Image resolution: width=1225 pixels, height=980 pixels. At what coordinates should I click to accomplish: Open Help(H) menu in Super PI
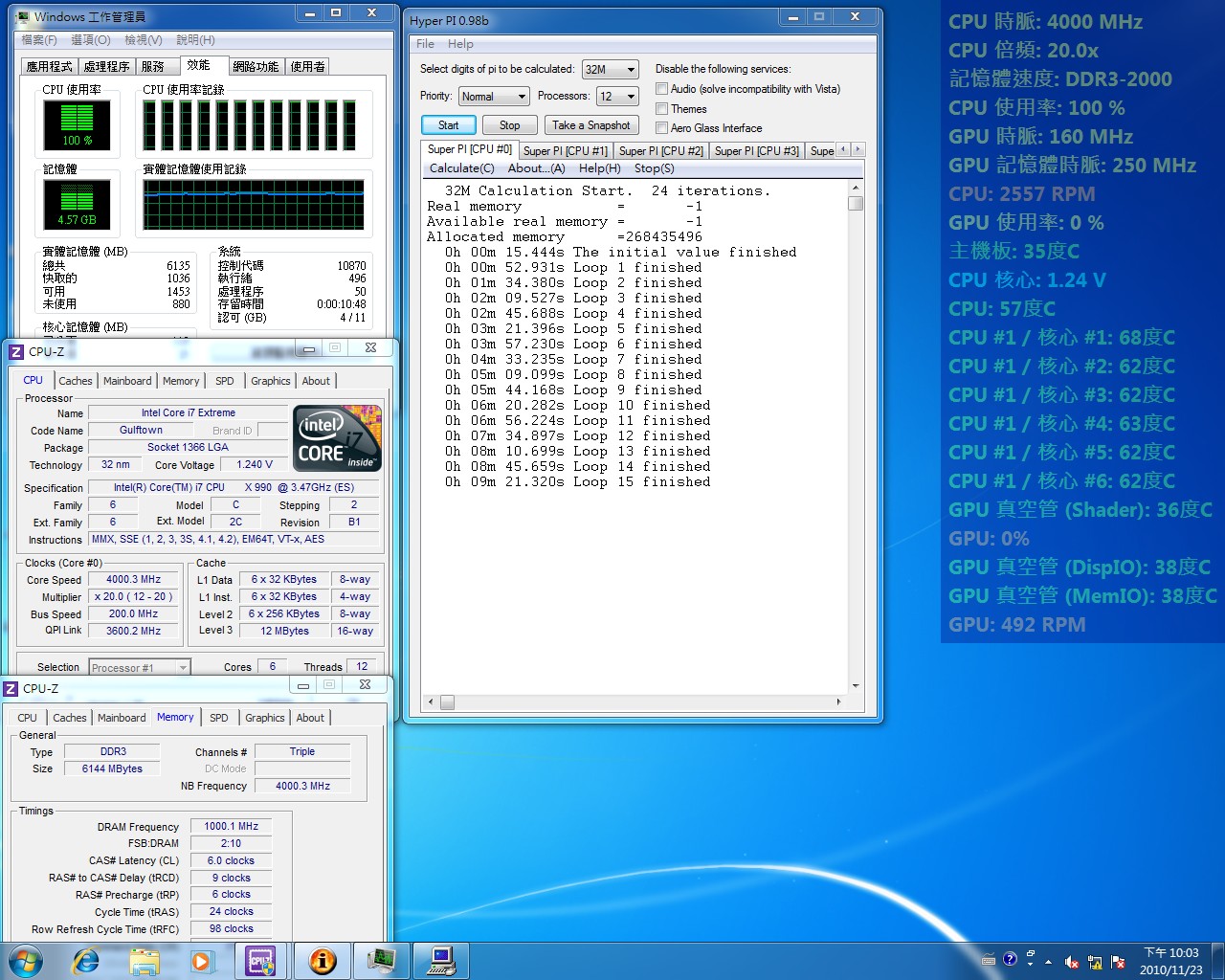tap(600, 168)
